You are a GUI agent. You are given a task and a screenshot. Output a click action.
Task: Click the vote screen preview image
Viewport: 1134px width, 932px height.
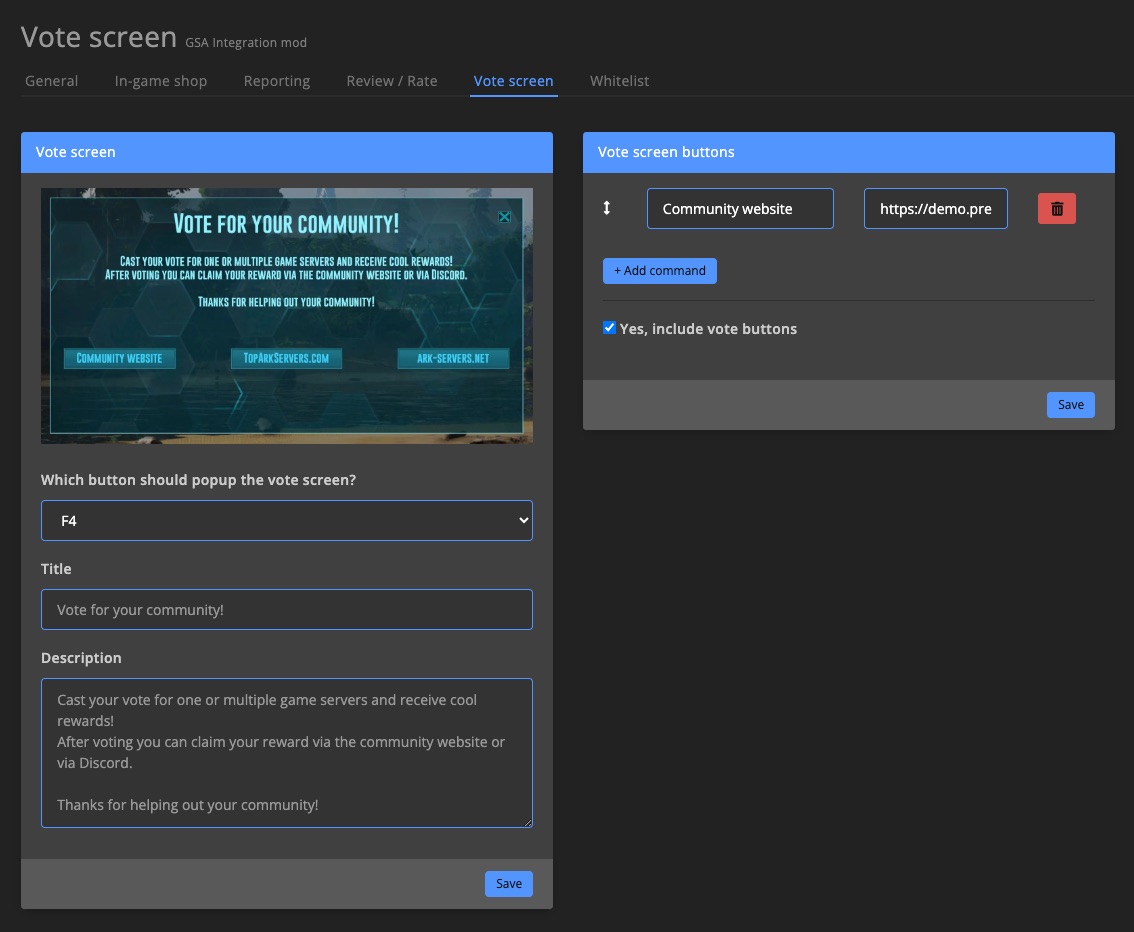pos(286,315)
